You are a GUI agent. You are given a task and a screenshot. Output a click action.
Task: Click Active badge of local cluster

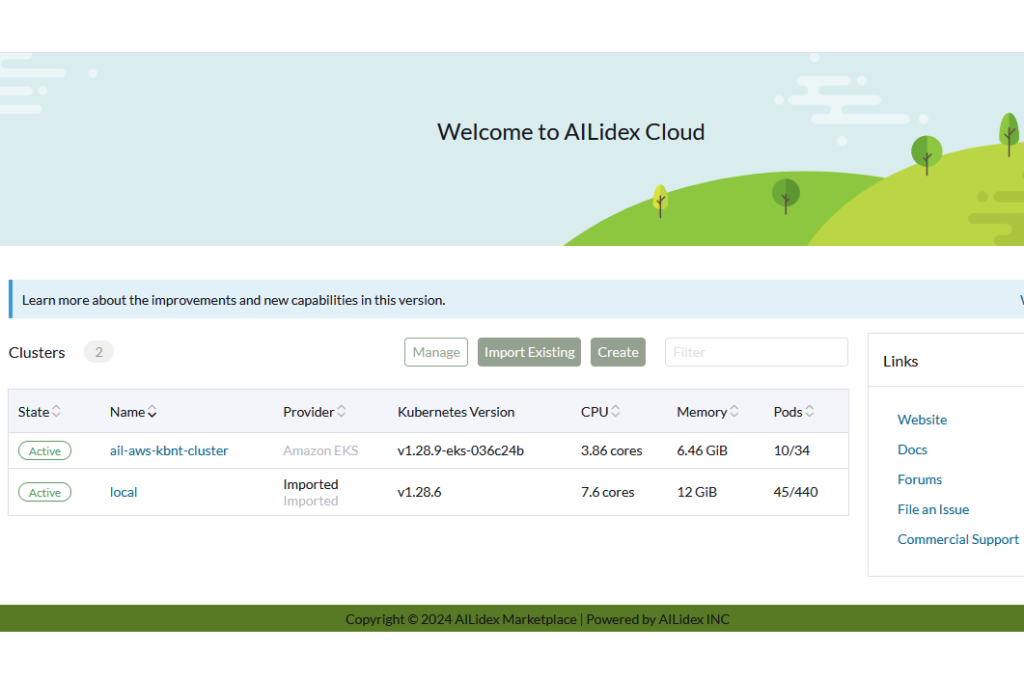pyautogui.click(x=45, y=492)
